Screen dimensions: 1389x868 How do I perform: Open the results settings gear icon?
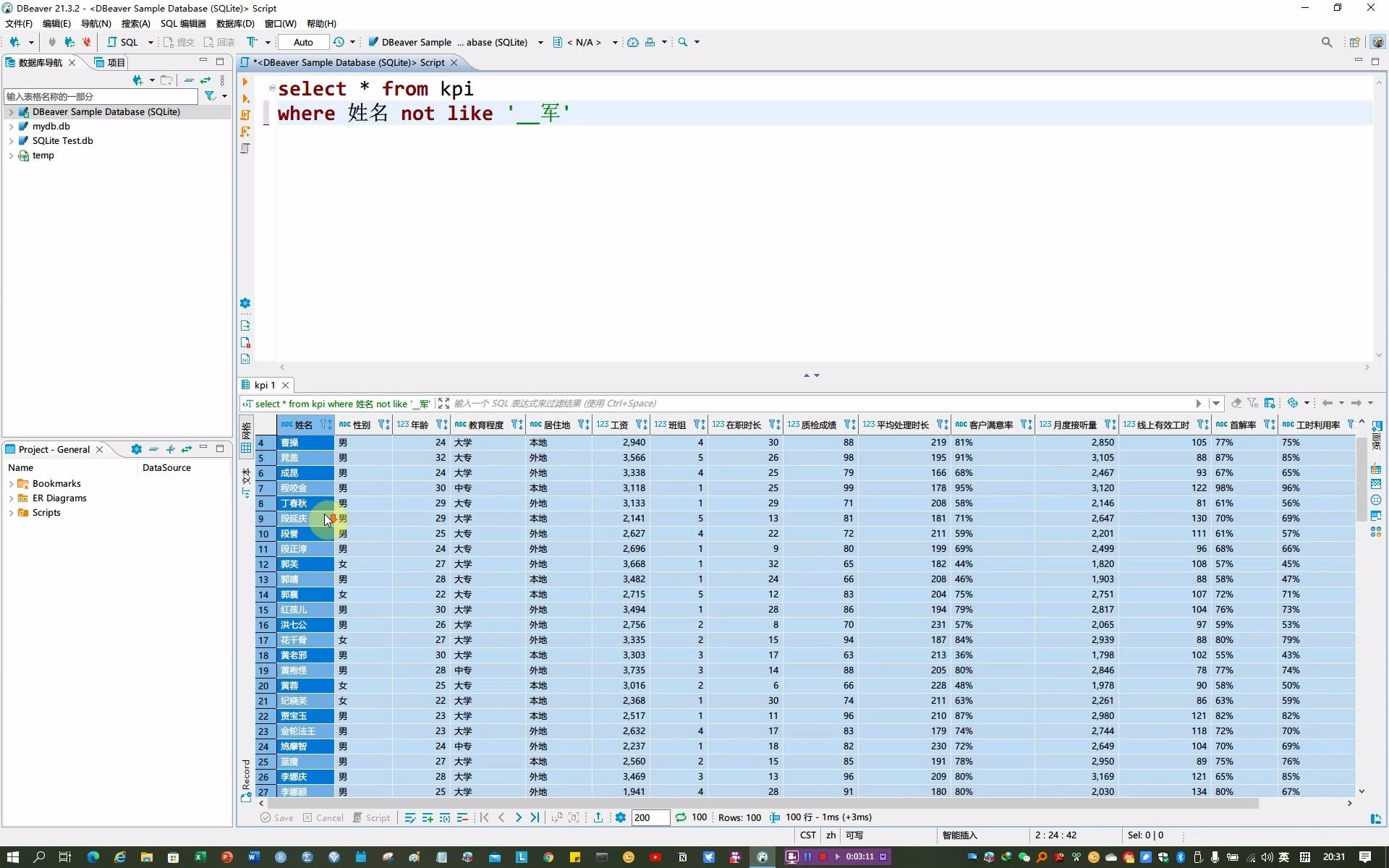tap(620, 817)
